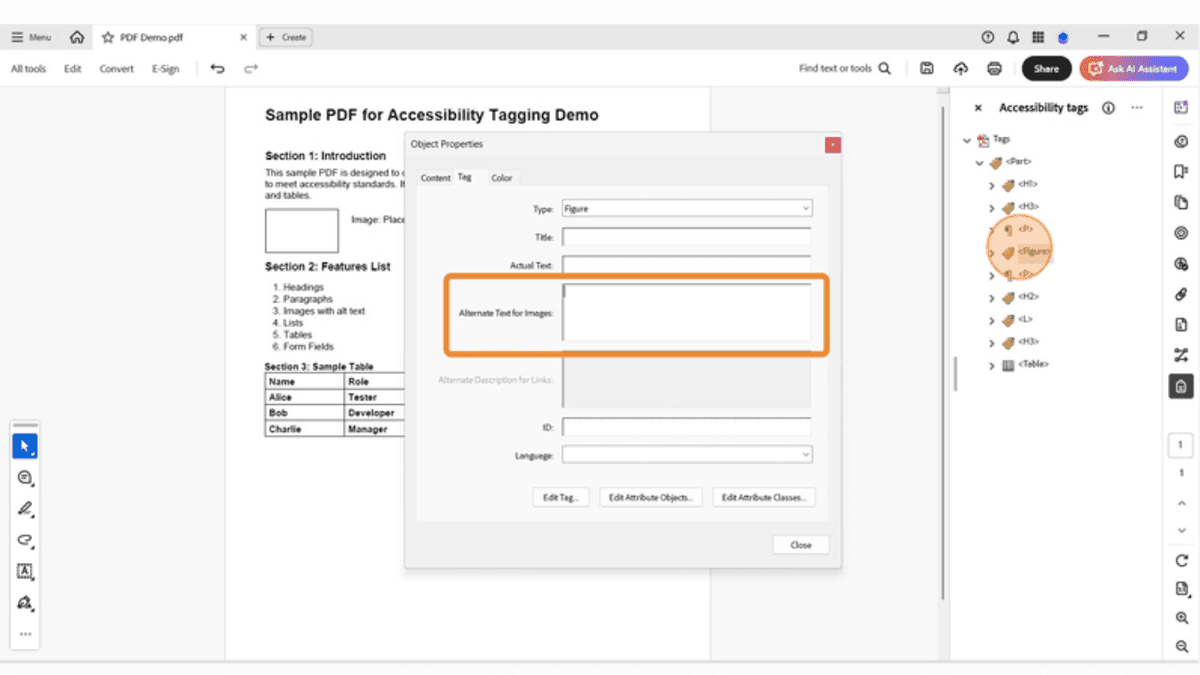1200x675 pixels.
Task: Collapse the Part tag tree node
Action: (979, 161)
